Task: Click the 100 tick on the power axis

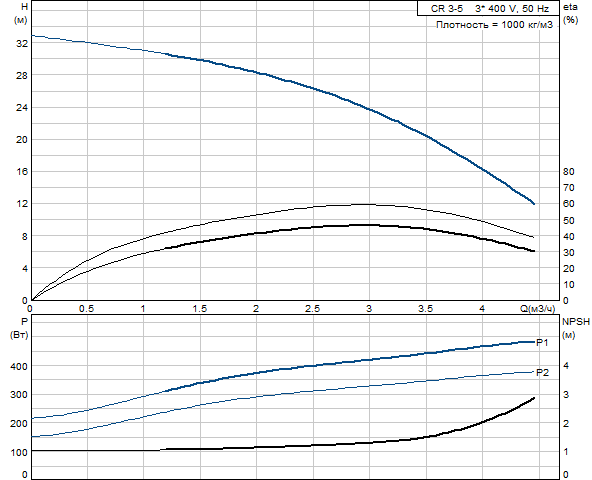Action: point(19,452)
